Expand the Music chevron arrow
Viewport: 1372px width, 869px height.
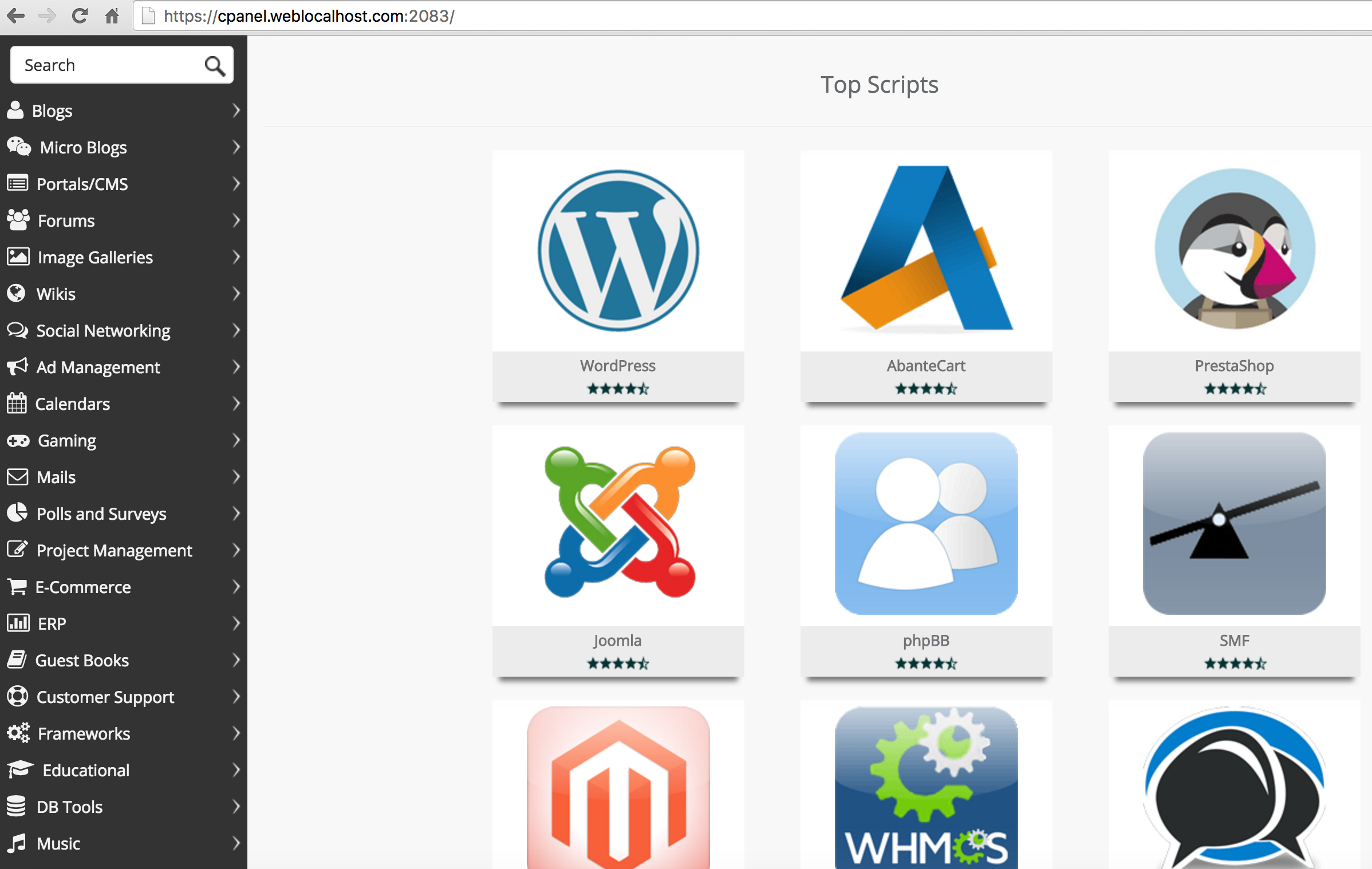(x=236, y=843)
